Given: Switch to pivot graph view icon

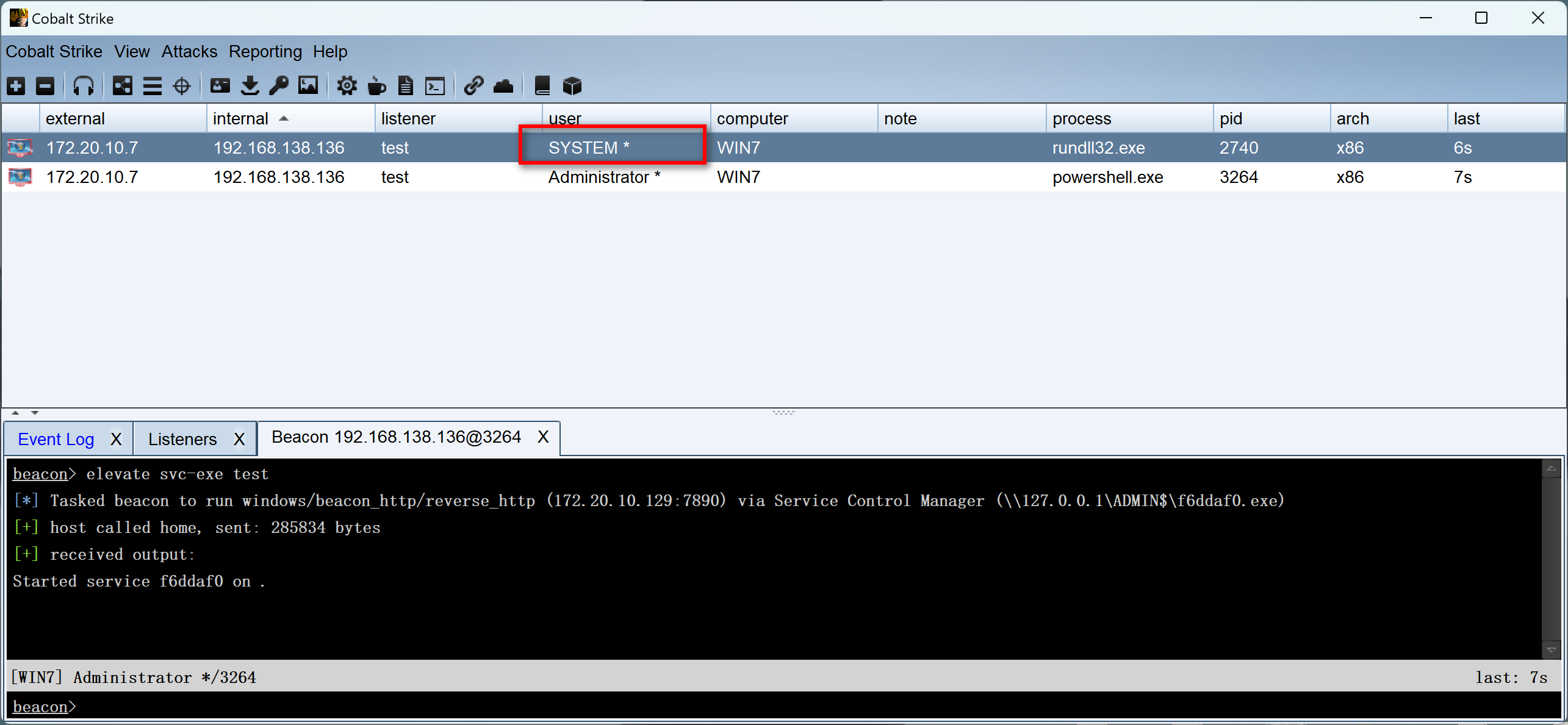Looking at the screenshot, I should coord(122,86).
